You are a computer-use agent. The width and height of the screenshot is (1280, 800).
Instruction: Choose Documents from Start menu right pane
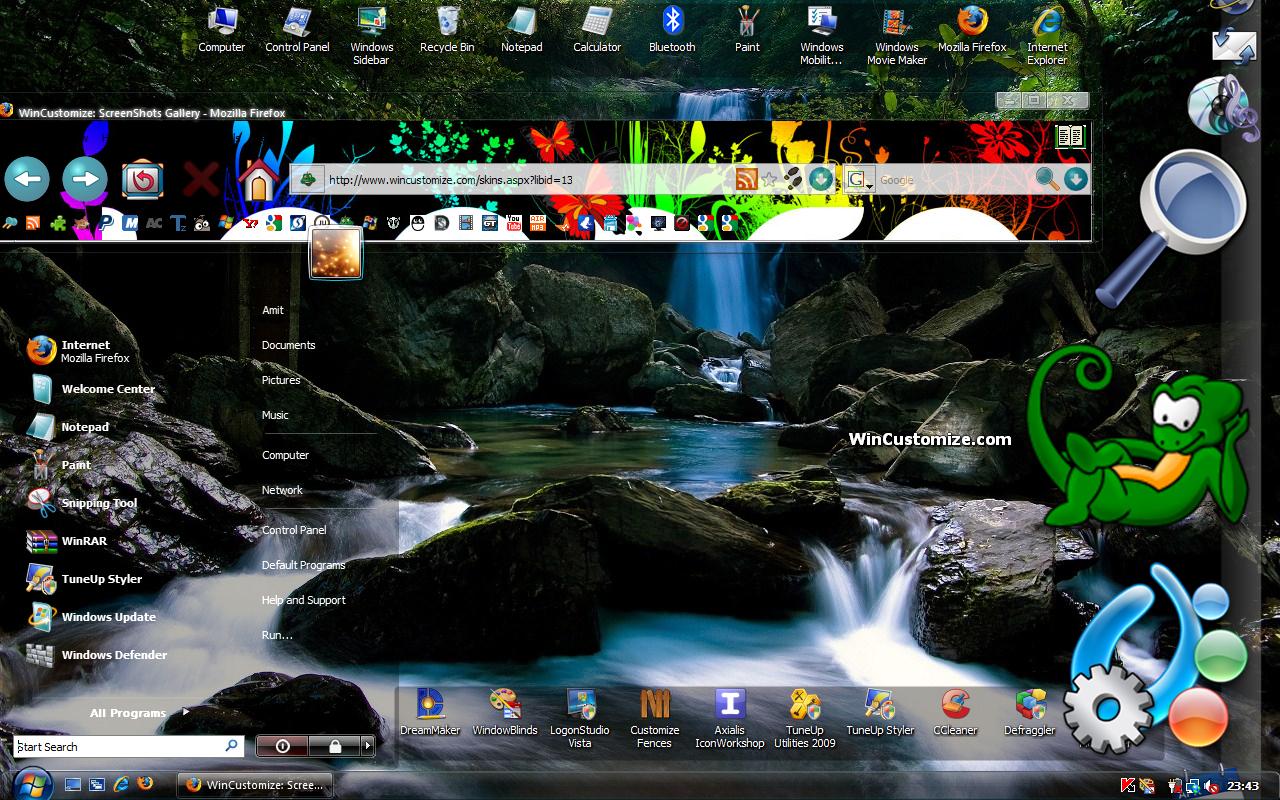click(288, 345)
